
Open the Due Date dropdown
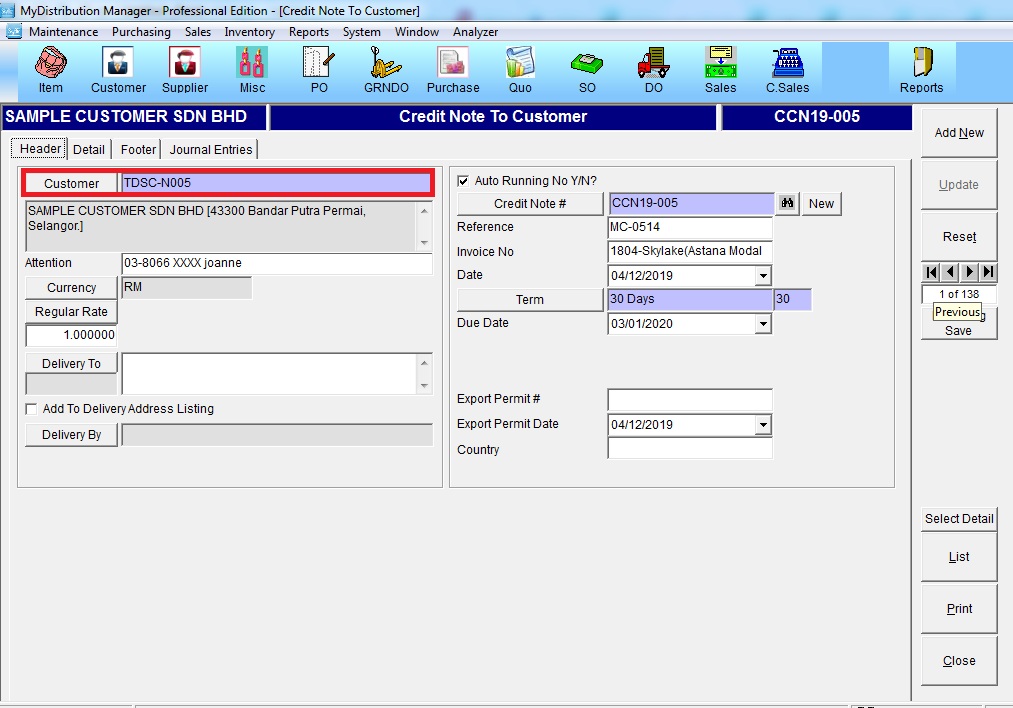click(763, 324)
